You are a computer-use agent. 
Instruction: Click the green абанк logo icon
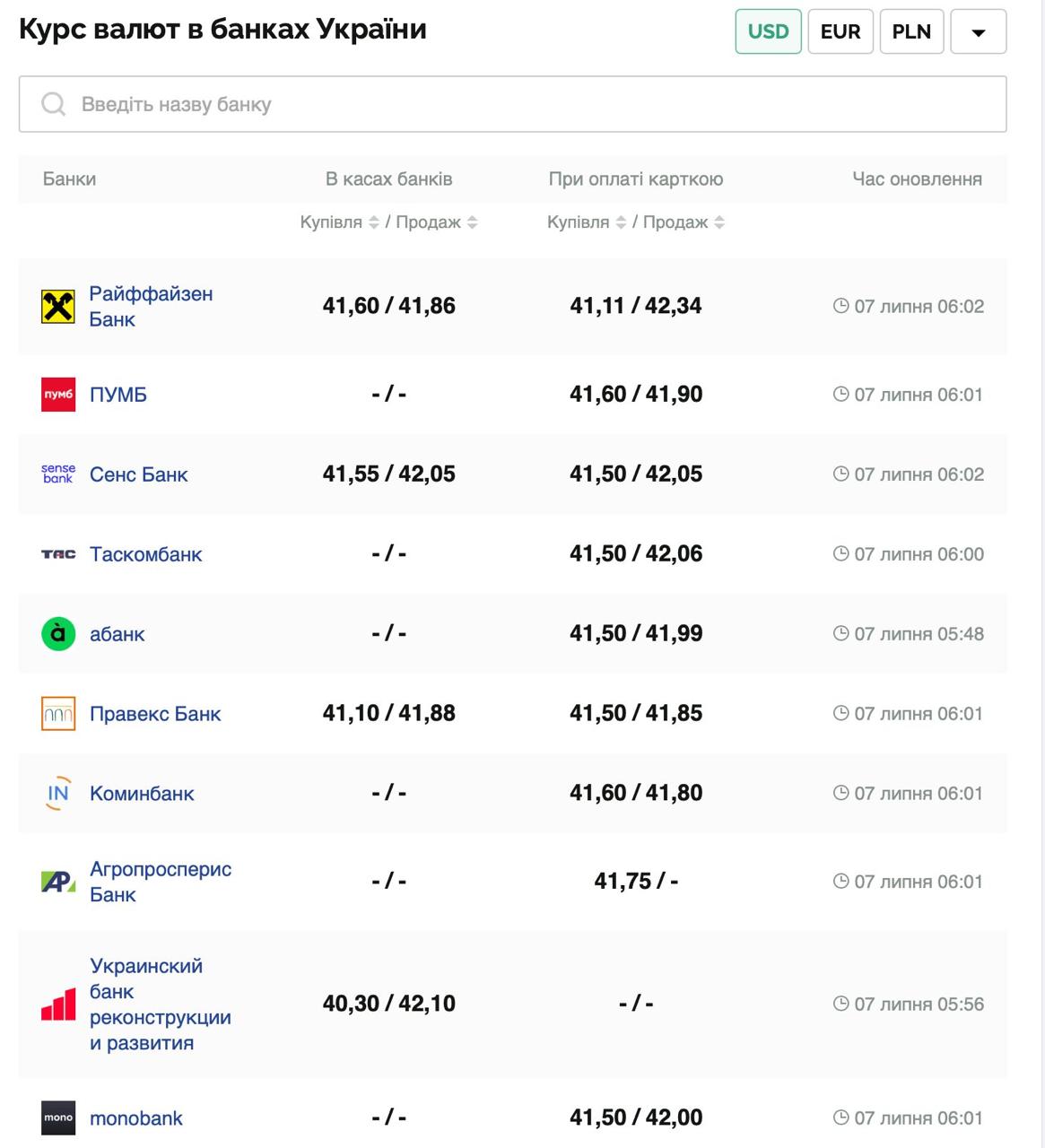click(x=58, y=634)
